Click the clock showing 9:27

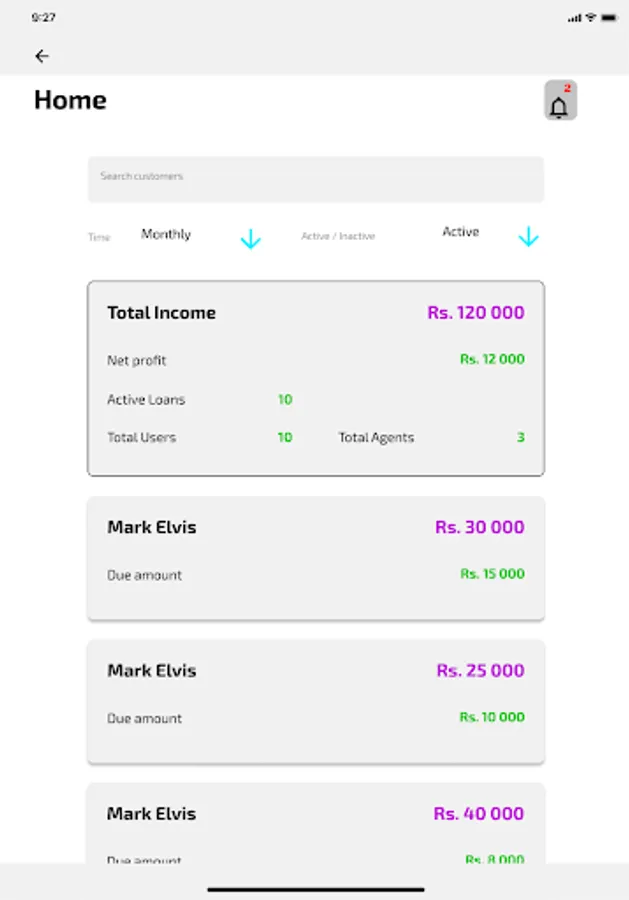tap(45, 16)
